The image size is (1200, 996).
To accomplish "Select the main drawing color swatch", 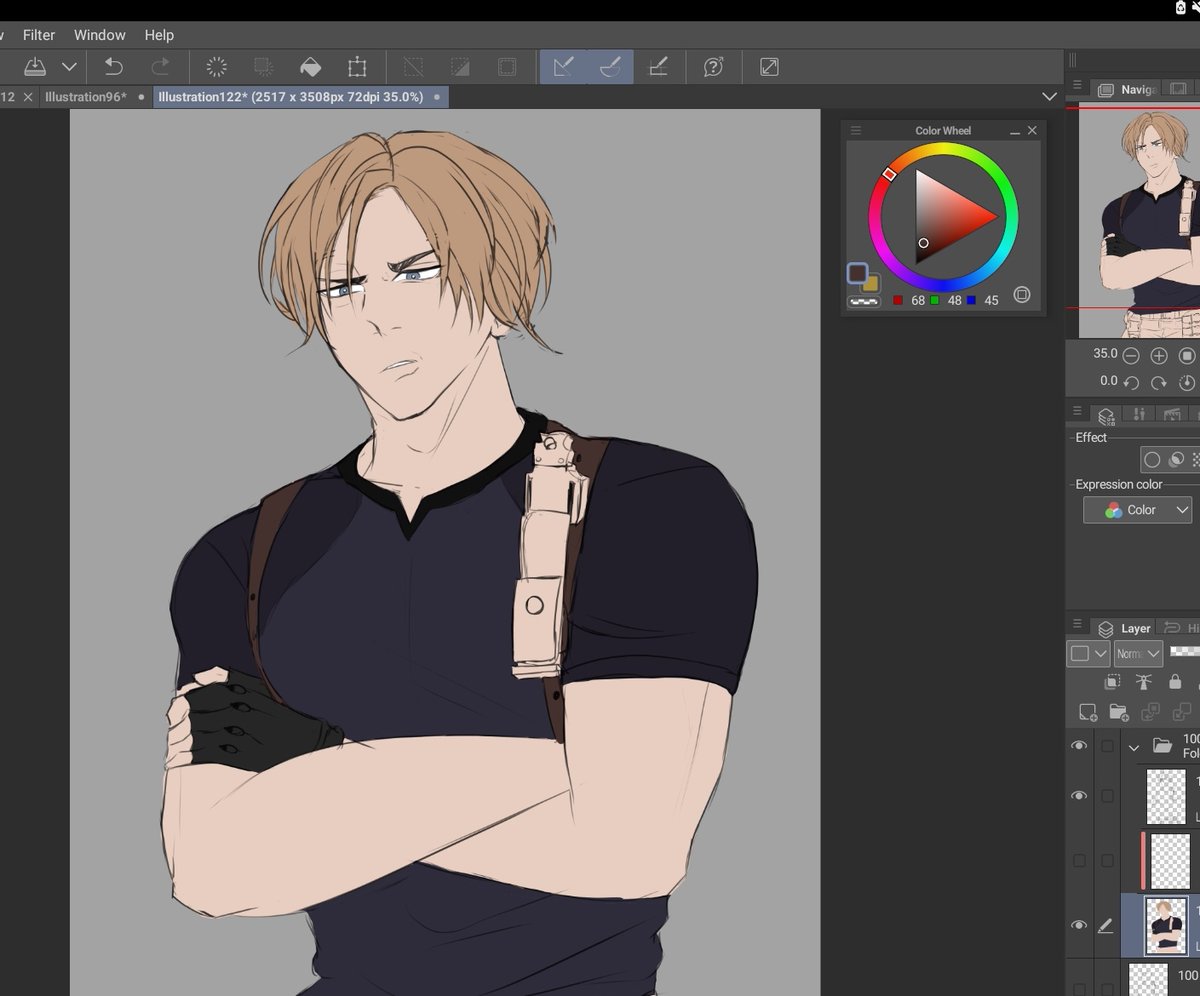I will [x=858, y=273].
